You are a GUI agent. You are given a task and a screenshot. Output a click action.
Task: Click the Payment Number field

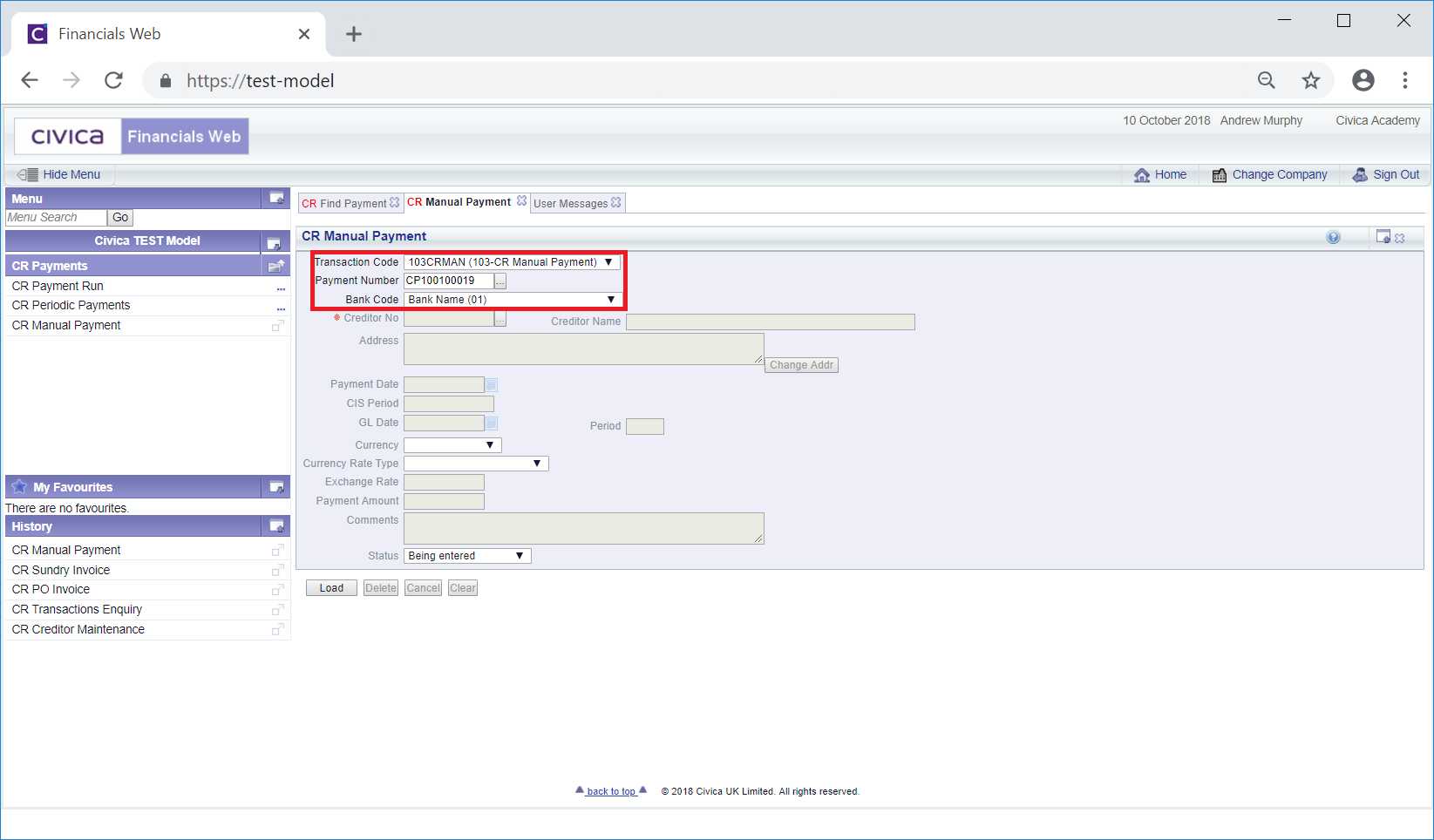(449, 281)
